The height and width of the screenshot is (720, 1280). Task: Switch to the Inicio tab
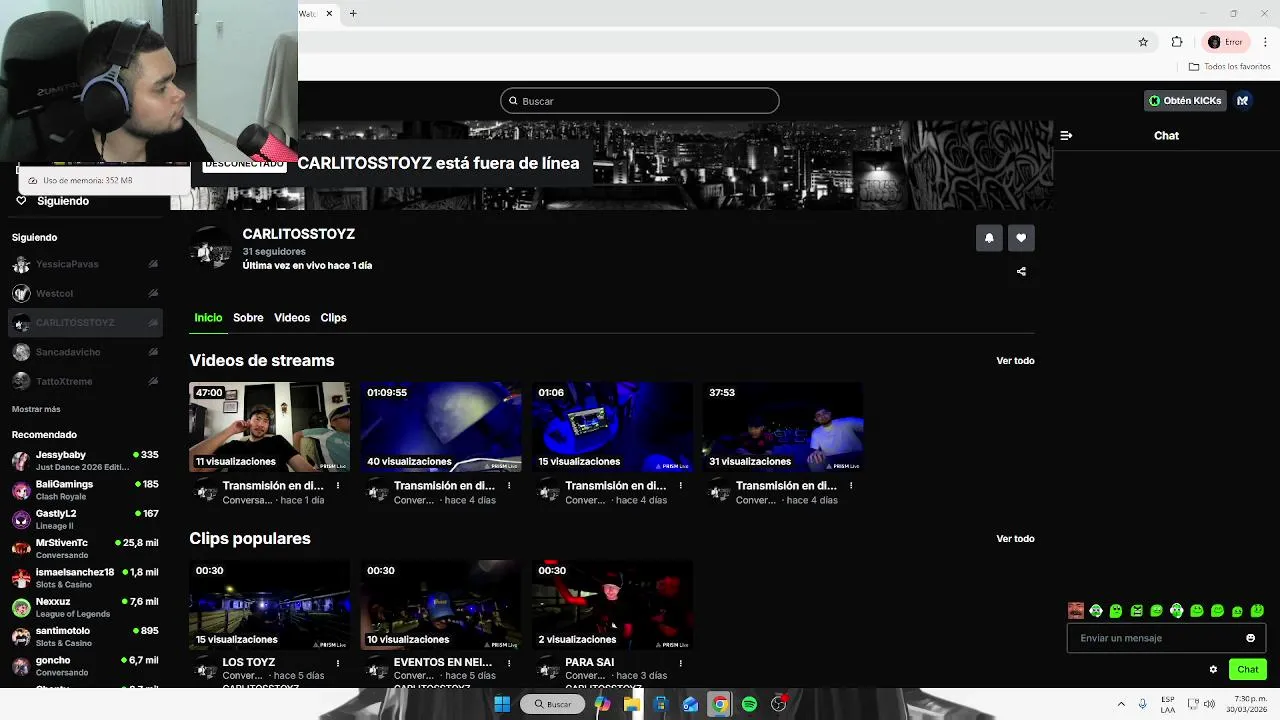[208, 318]
